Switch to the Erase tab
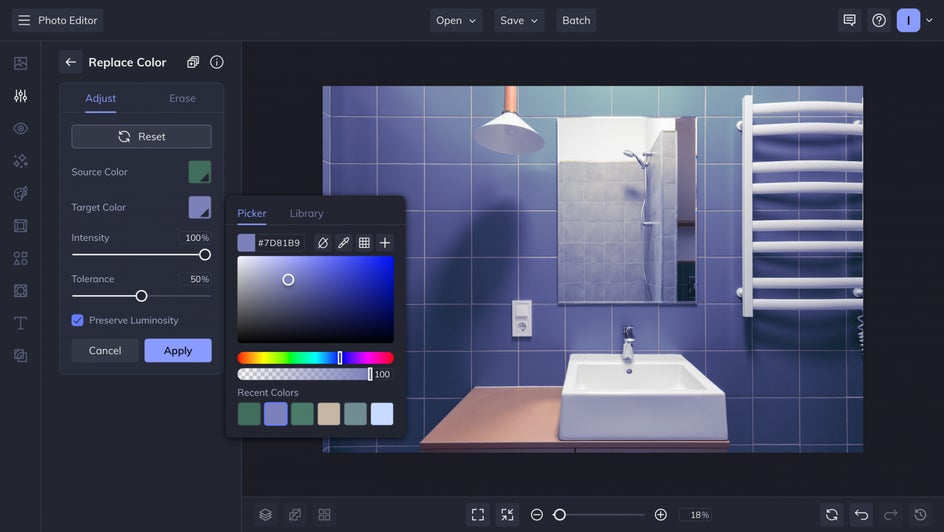This screenshot has width=944, height=532. (x=182, y=98)
